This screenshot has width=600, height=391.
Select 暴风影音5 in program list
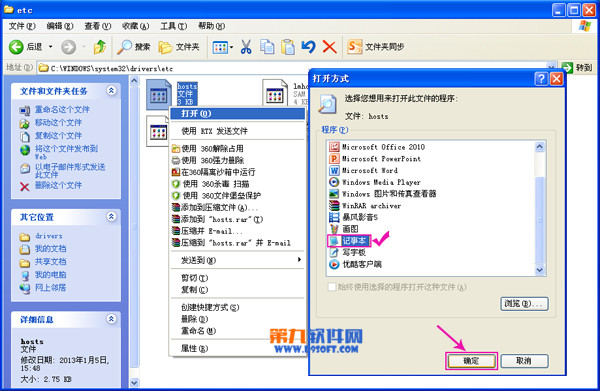coord(354,217)
